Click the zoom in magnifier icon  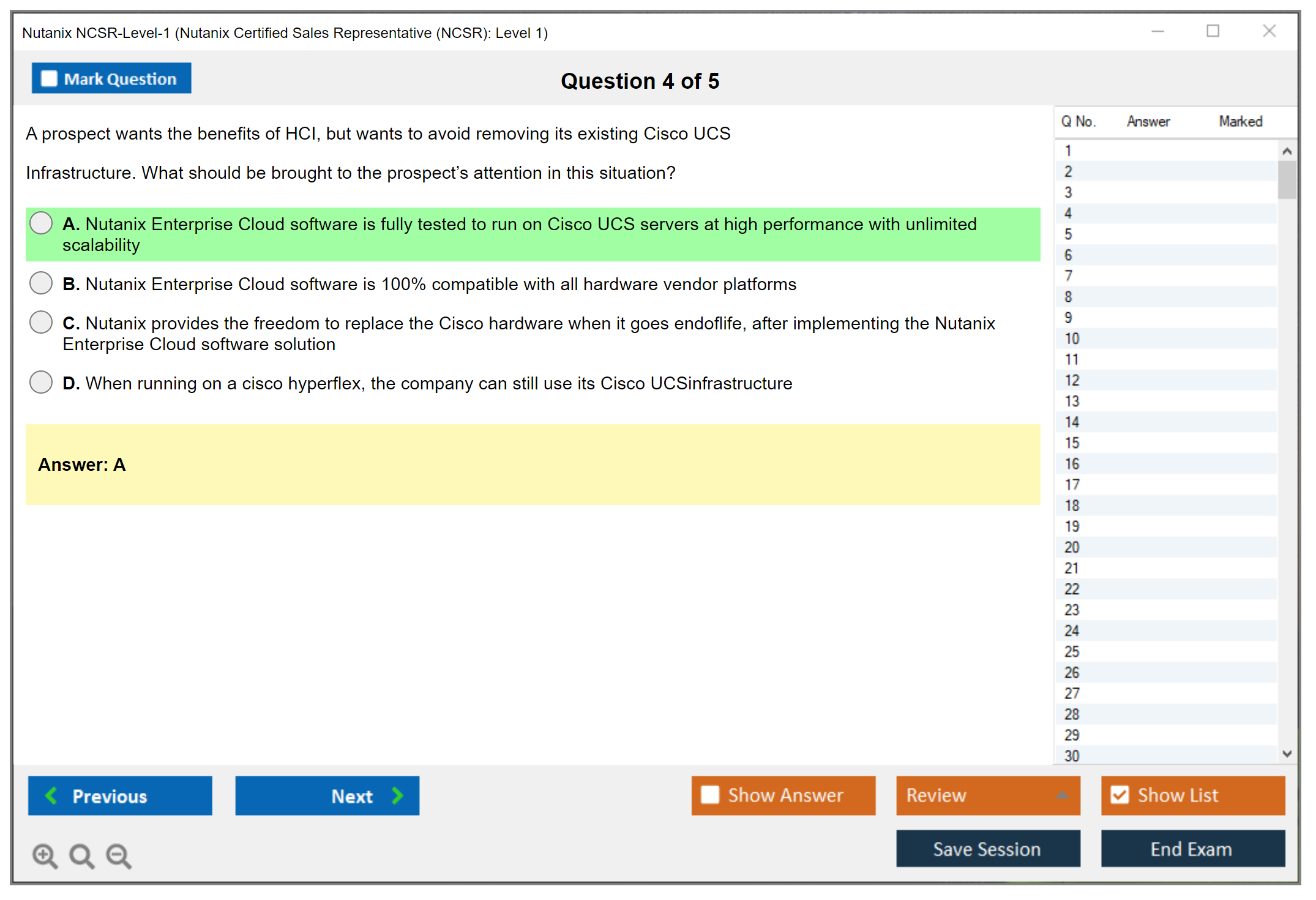45,855
